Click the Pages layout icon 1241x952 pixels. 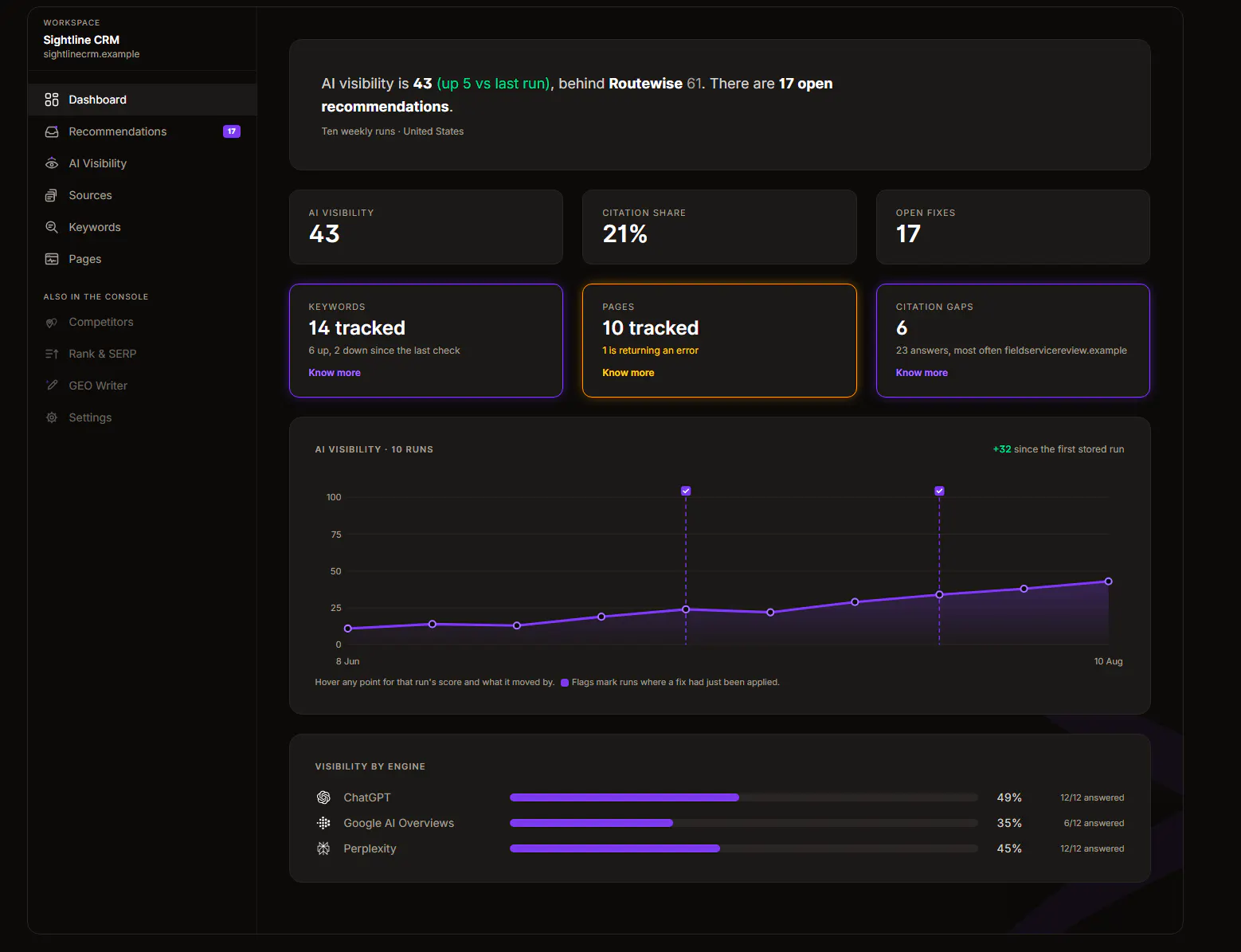tap(52, 259)
